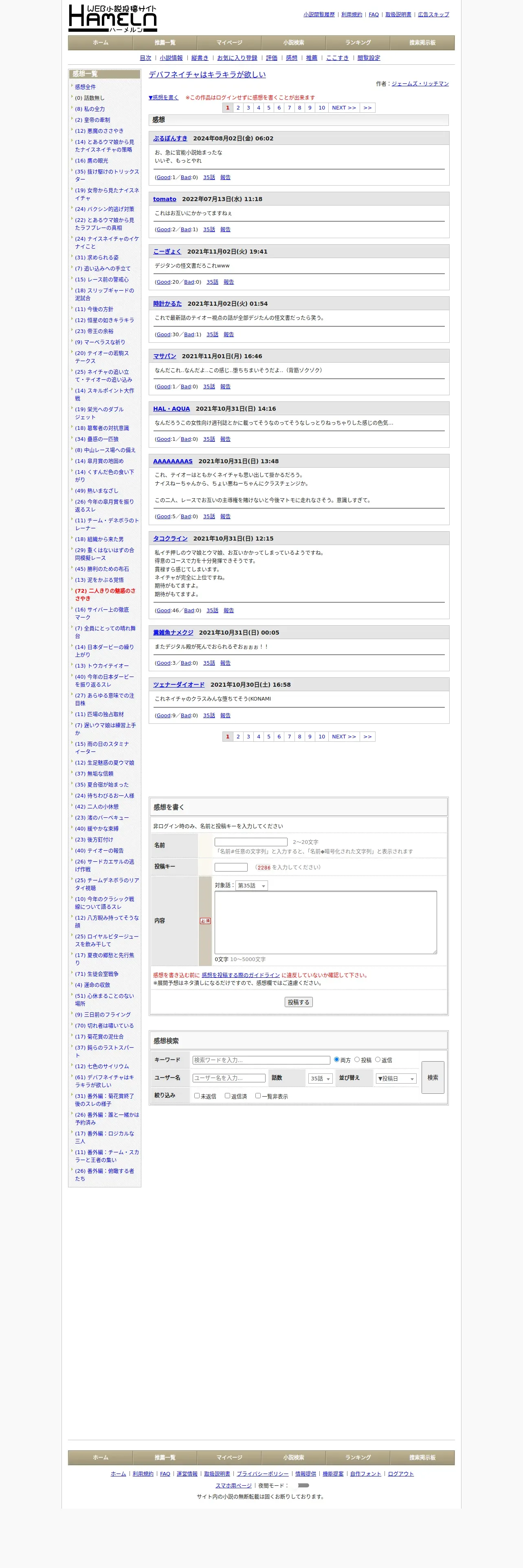Click Good on tomato's comment

click(164, 230)
